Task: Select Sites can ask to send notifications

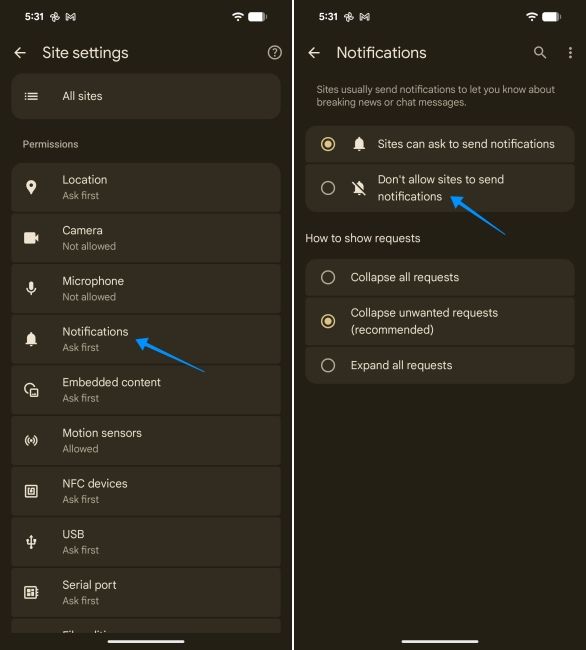Action: coord(440,144)
